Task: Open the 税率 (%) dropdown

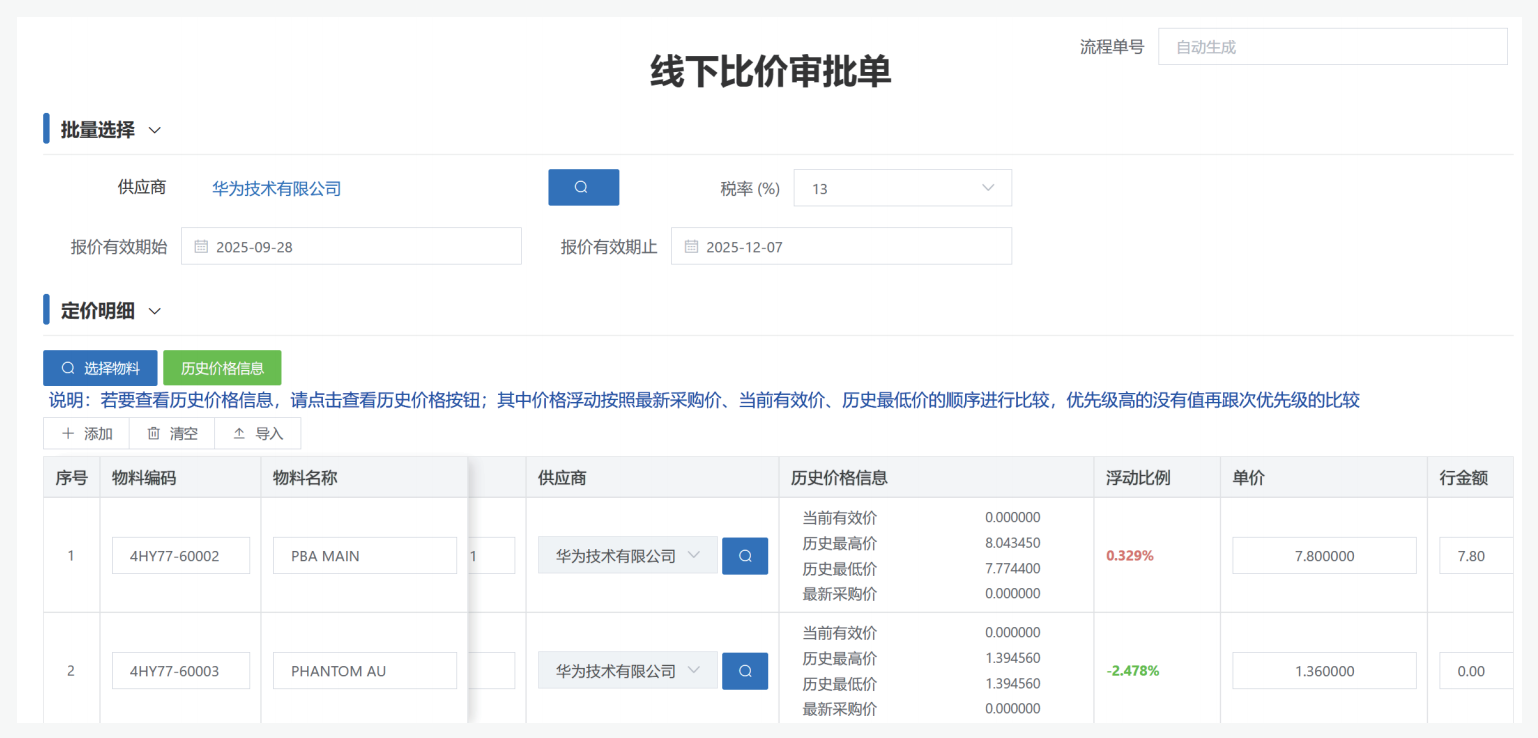Action: pyautogui.click(x=902, y=188)
